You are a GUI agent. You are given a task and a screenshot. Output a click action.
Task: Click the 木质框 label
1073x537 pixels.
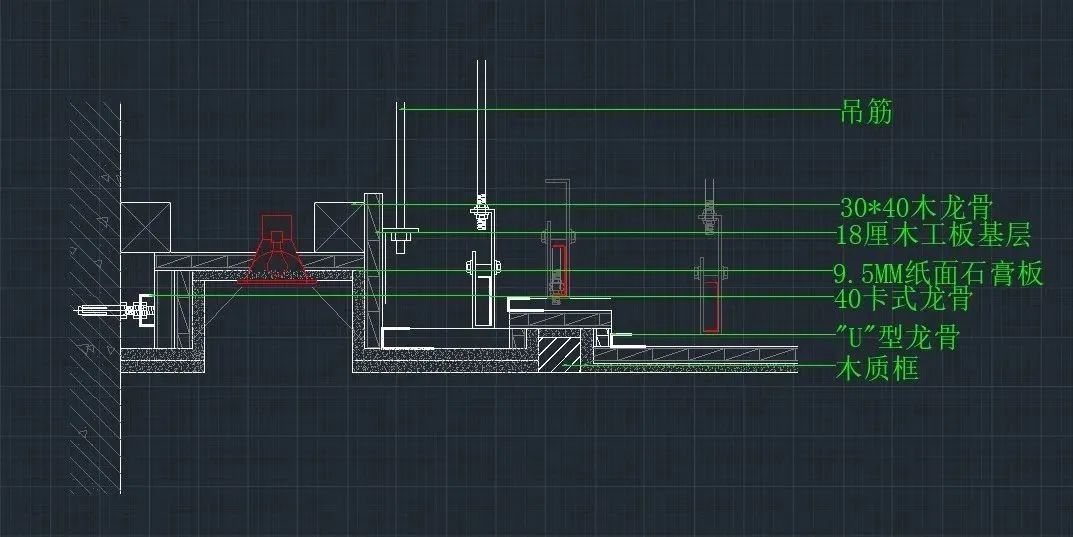(877, 368)
